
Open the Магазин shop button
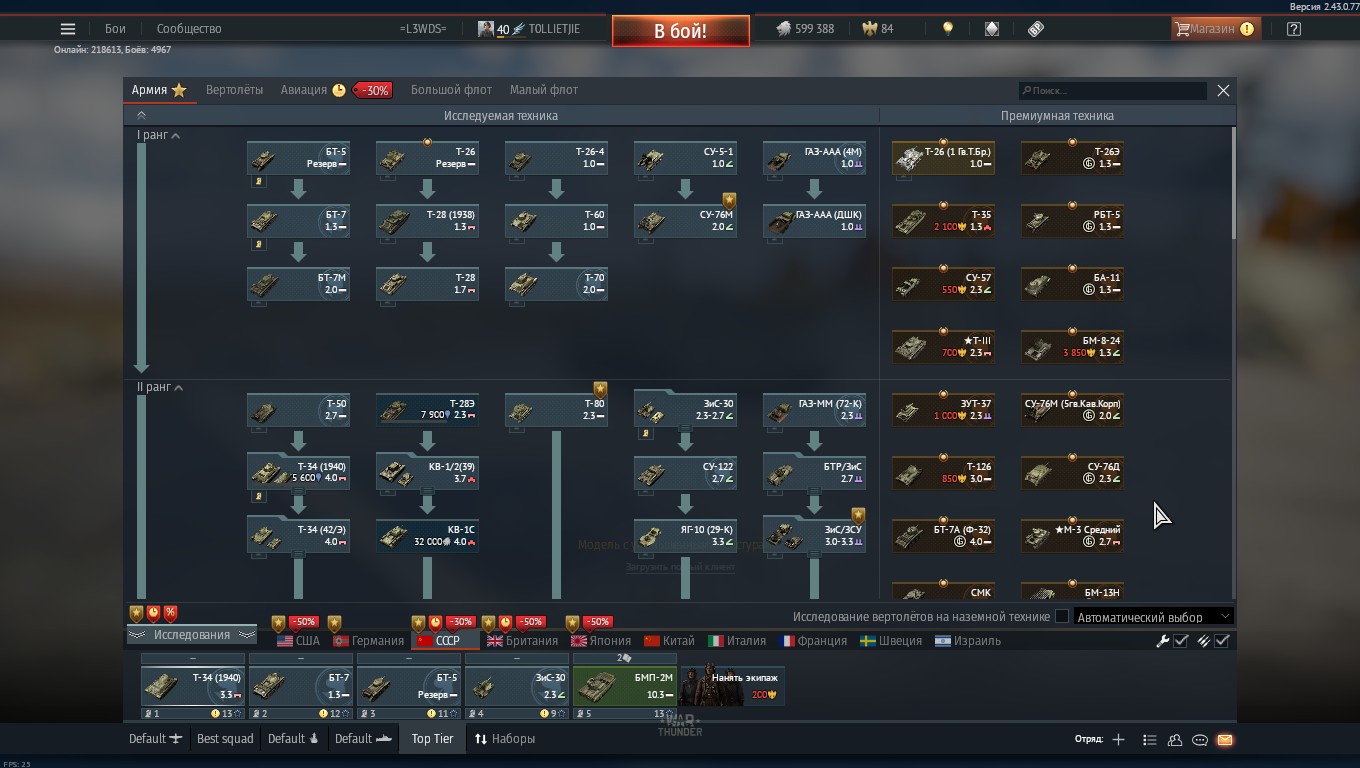[1215, 29]
